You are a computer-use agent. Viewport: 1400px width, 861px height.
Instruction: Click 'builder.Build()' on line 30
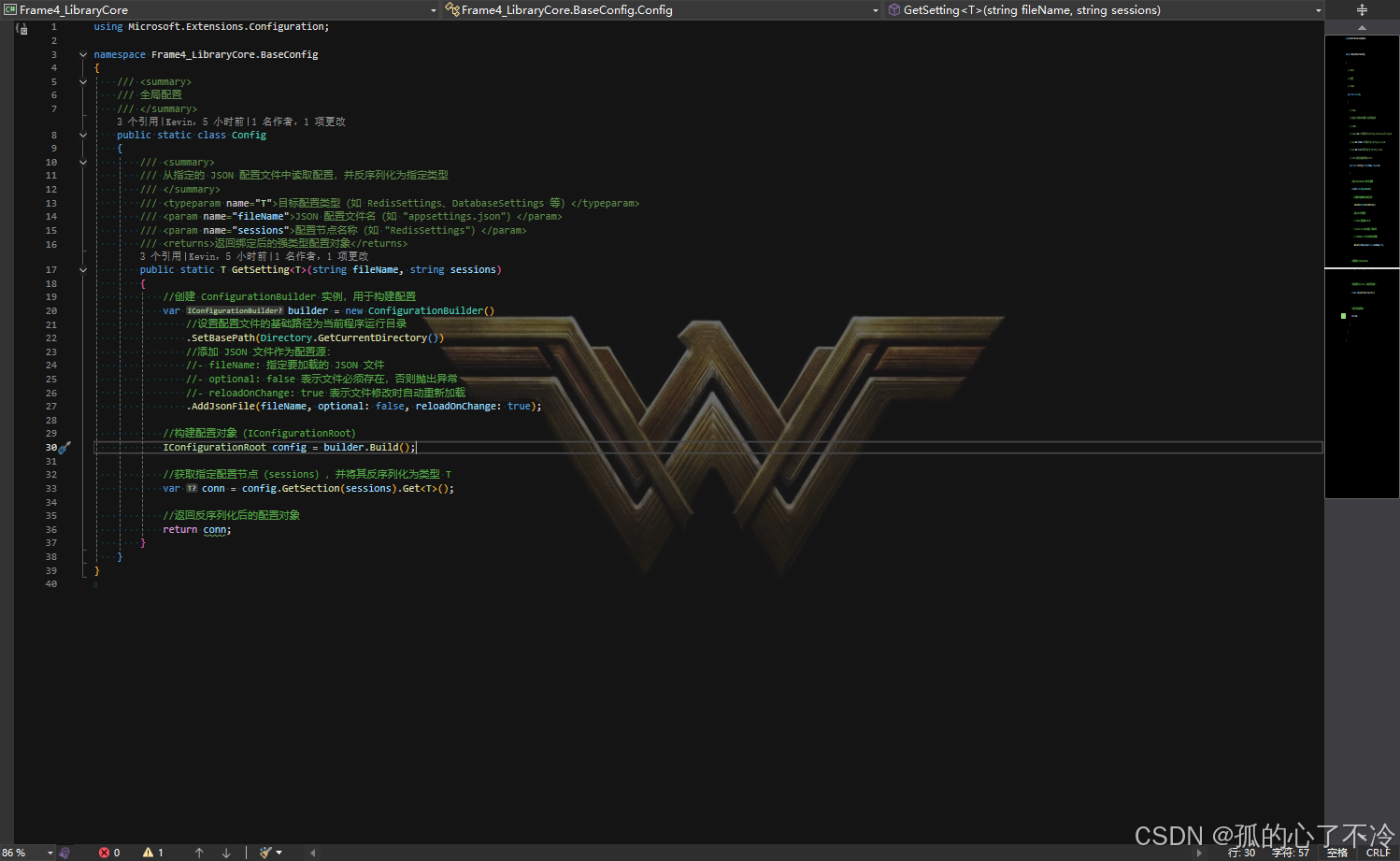click(367, 448)
